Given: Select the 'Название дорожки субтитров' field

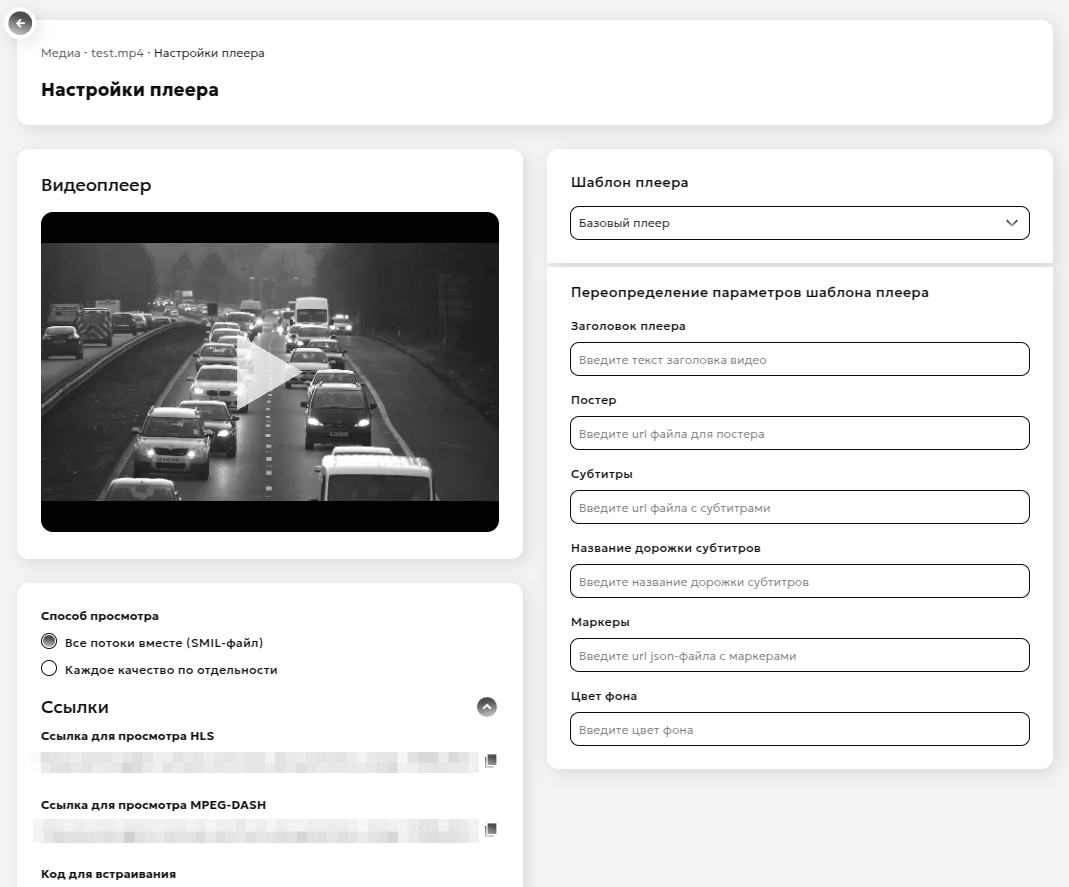Looking at the screenshot, I should 799,581.
